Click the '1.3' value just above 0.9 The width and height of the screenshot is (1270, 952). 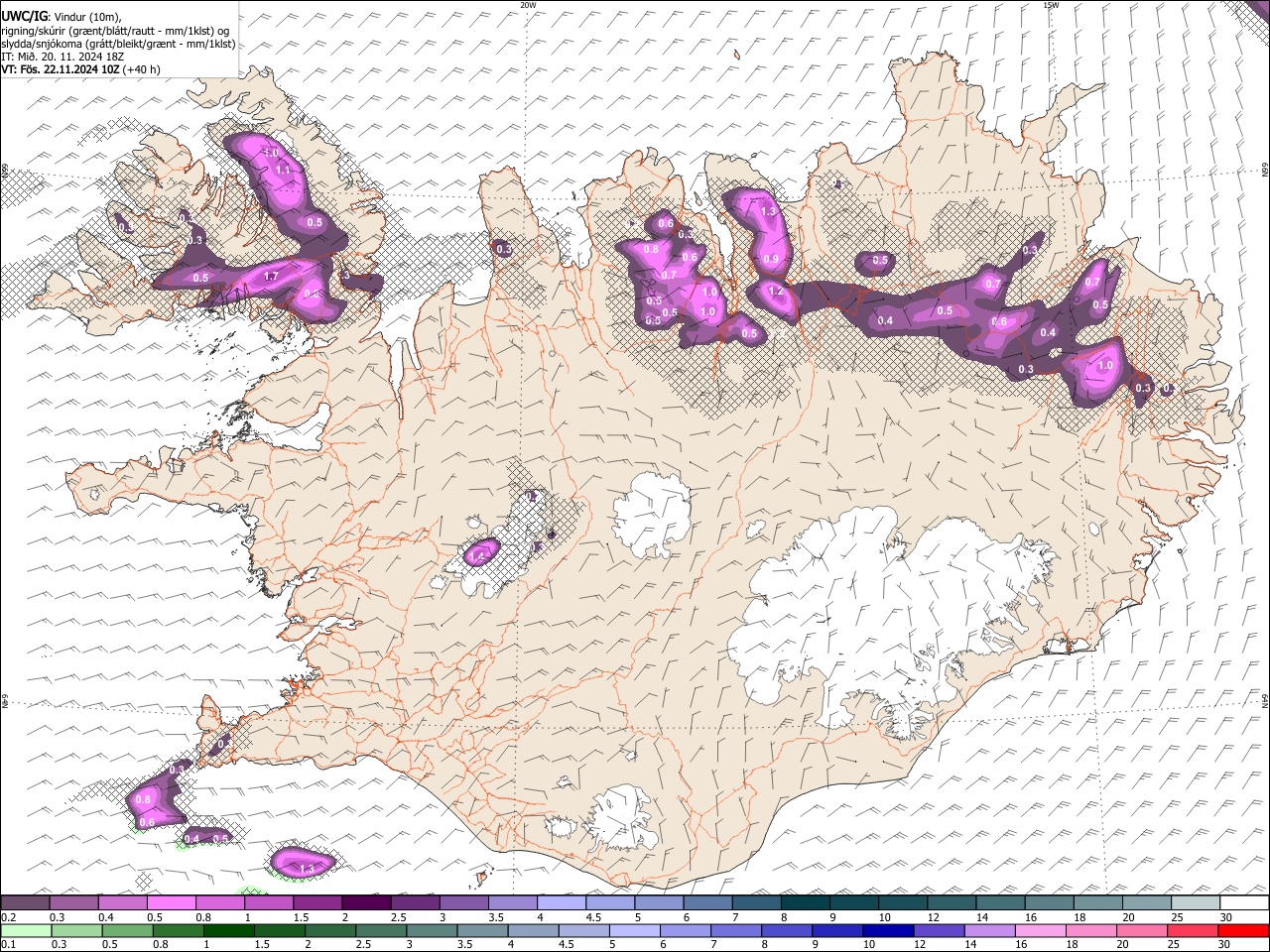(767, 211)
